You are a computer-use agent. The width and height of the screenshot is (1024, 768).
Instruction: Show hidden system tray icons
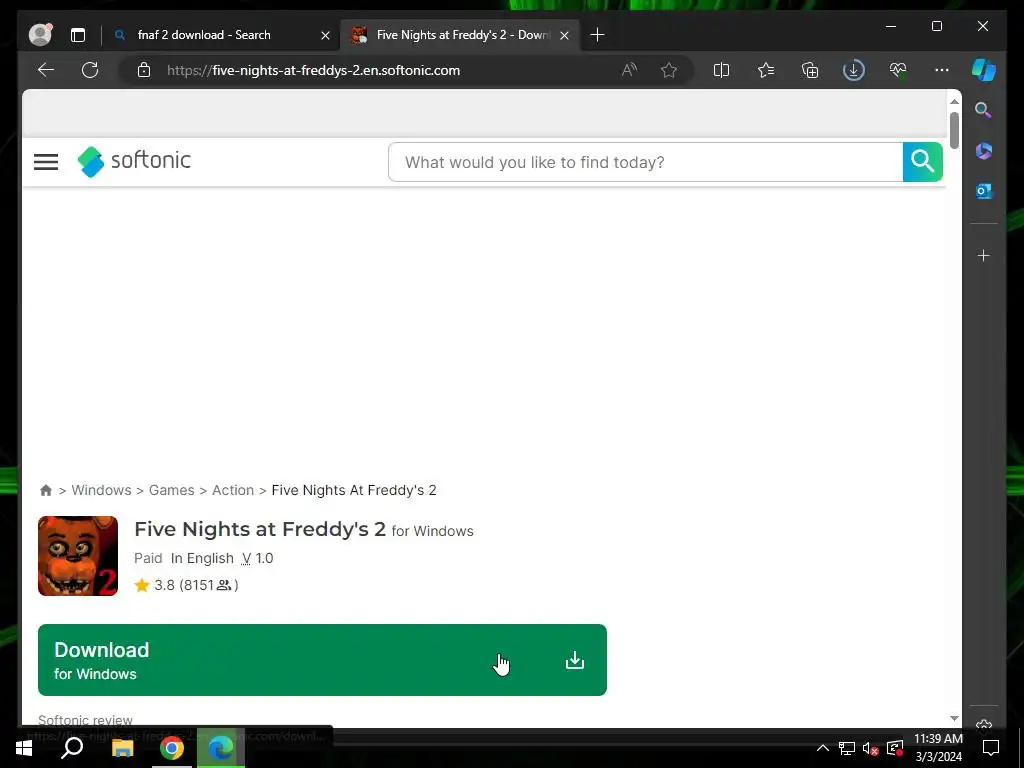tap(823, 748)
